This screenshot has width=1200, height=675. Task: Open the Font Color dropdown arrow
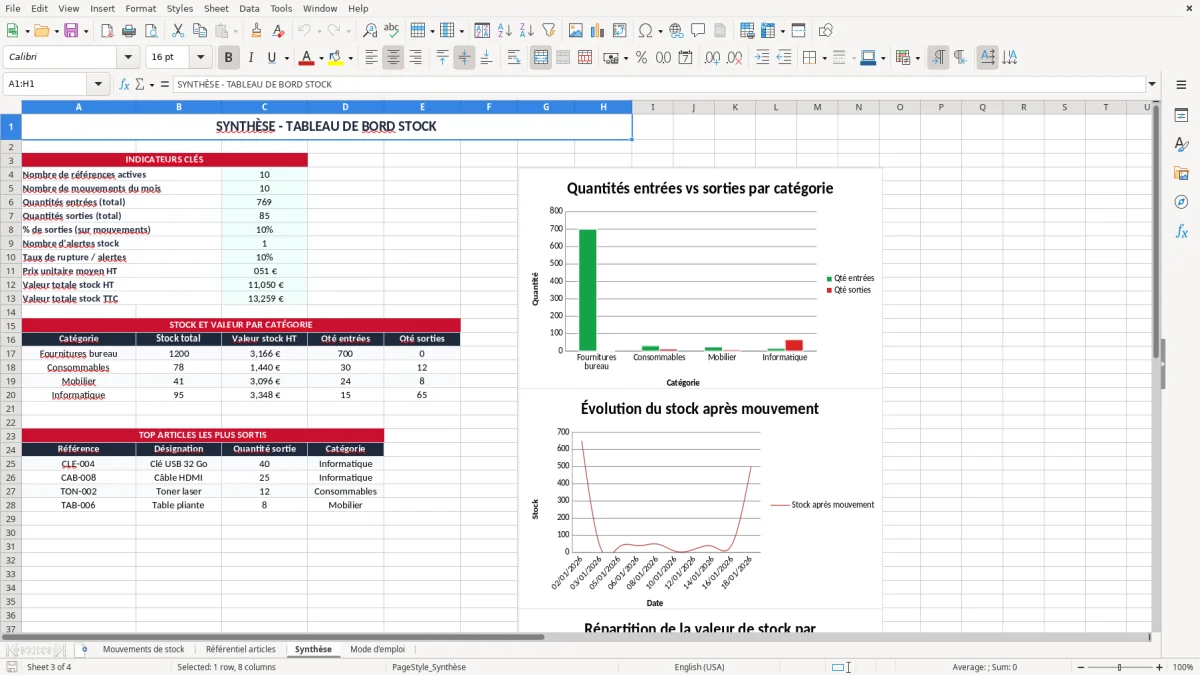322,58
